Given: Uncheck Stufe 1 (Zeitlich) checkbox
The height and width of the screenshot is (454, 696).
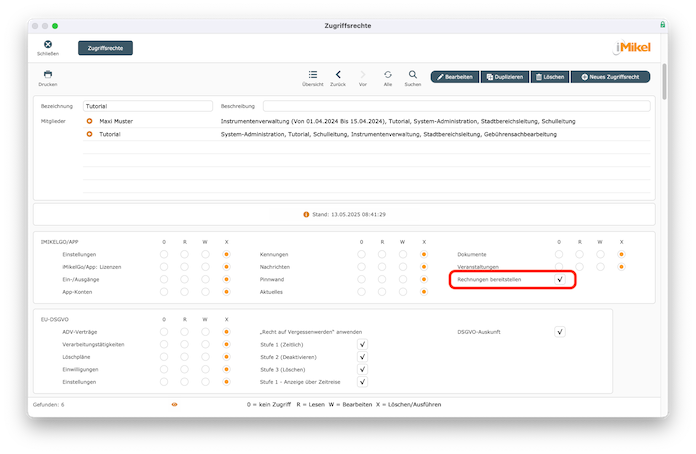Looking at the screenshot, I should 362,343.
